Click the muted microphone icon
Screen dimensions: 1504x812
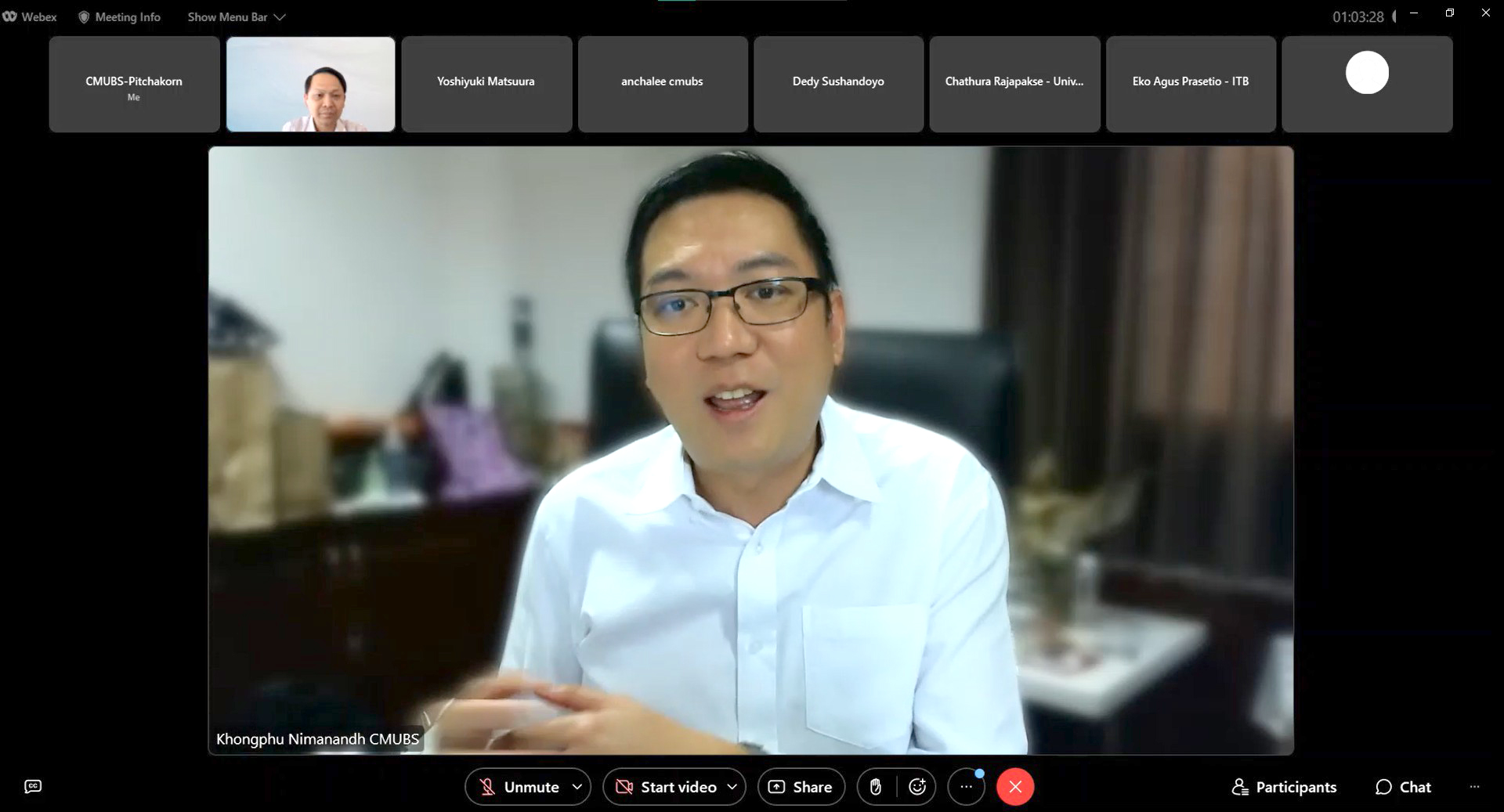pos(487,787)
